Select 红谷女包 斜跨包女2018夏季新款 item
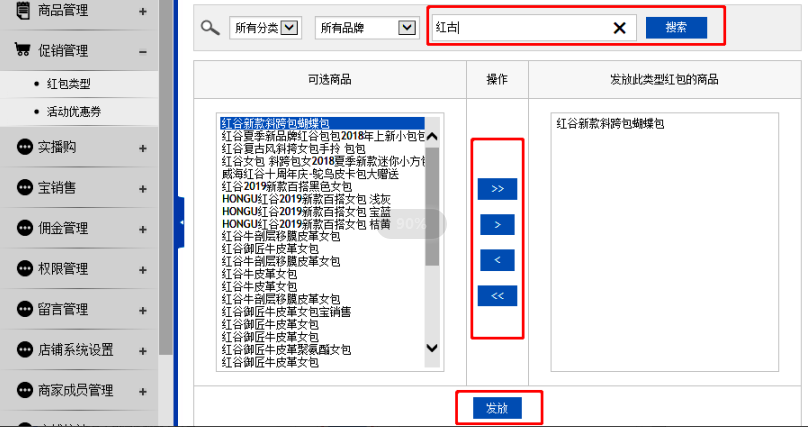The height and width of the screenshot is (427, 808). point(323,161)
